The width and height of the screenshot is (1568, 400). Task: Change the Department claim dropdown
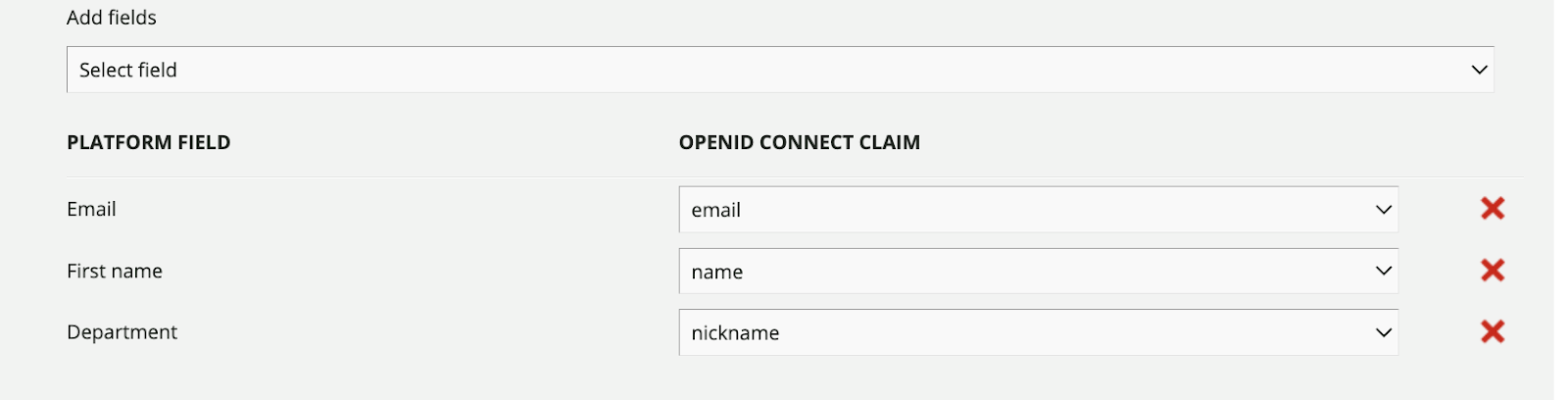(x=1037, y=332)
